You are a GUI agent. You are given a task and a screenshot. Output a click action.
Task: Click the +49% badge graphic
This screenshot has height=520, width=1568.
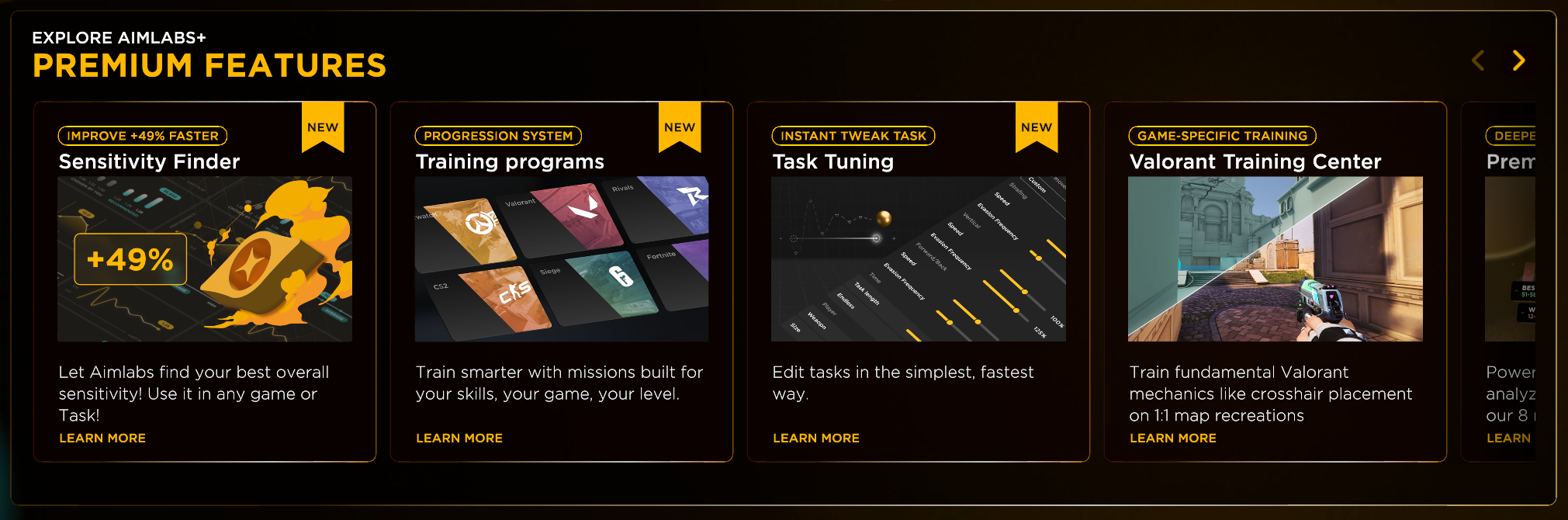pos(130,259)
